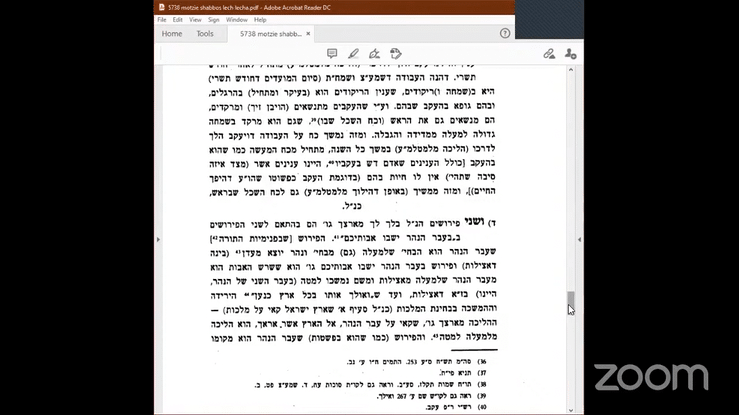Open the Fill & Sign pen icon
Viewport: 739px width, 415px height.
374,53
